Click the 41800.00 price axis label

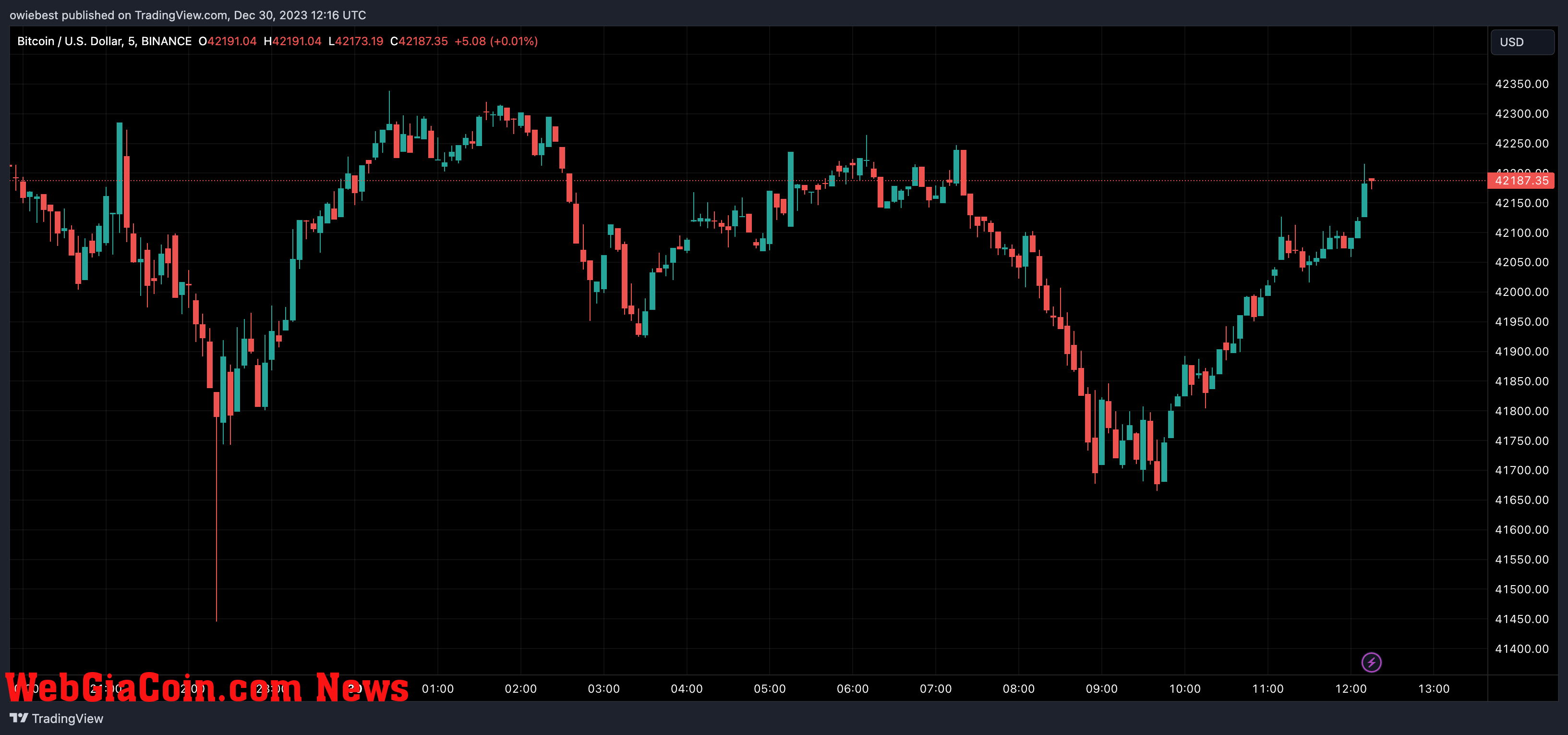1522,411
